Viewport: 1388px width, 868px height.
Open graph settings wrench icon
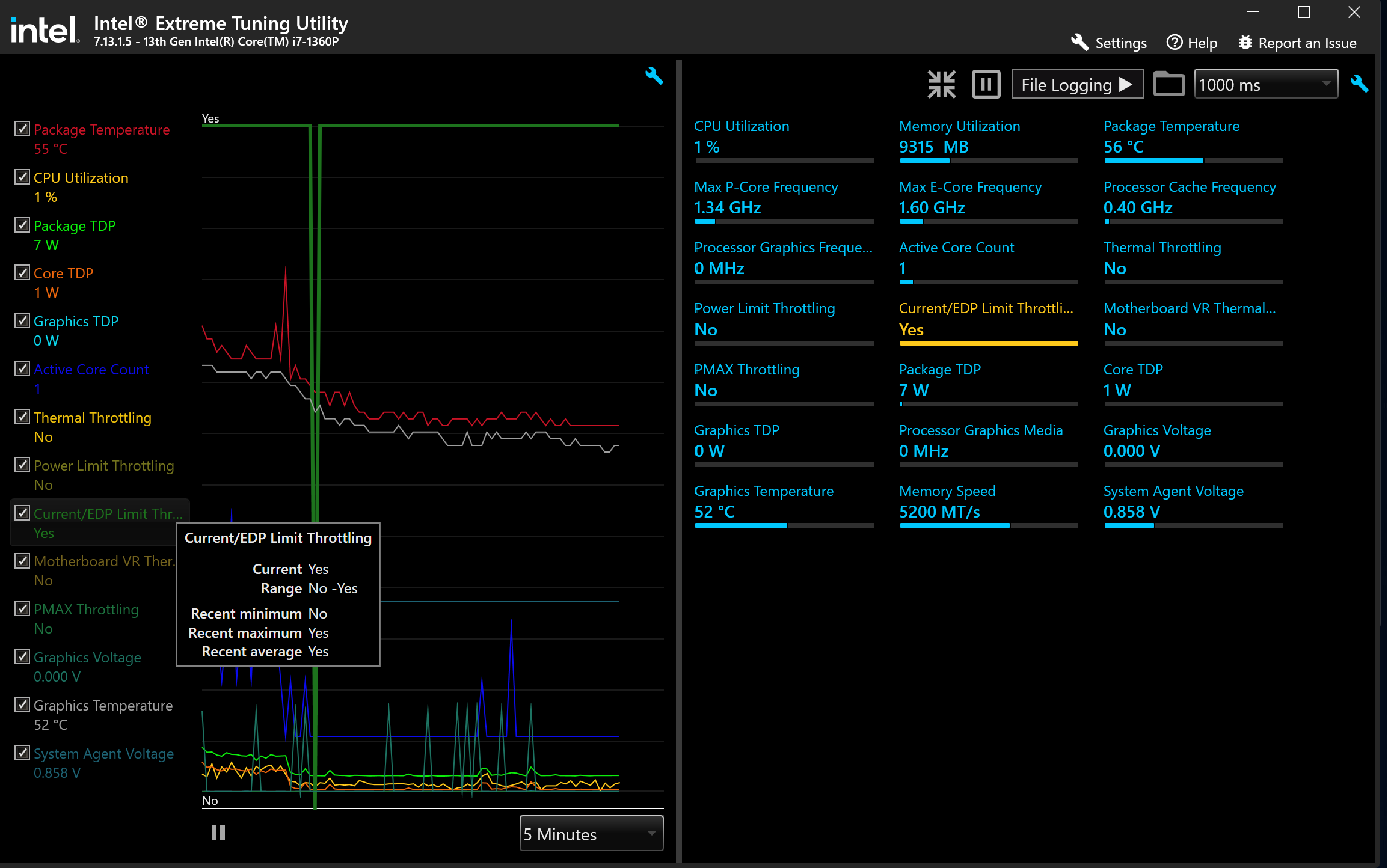coord(654,76)
